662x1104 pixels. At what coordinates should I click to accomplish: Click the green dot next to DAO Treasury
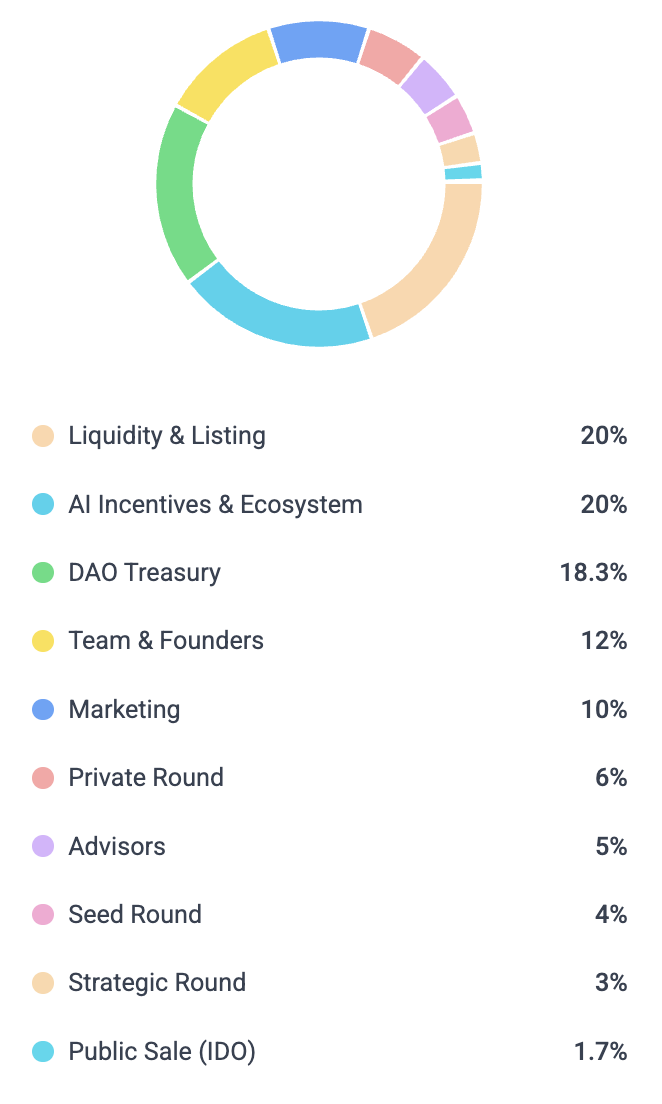point(43,573)
